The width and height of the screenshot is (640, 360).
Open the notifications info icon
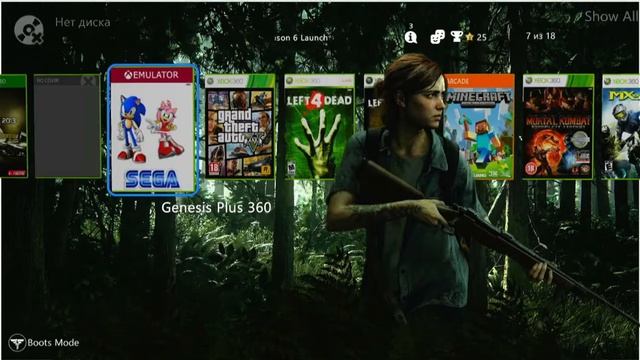point(411,37)
